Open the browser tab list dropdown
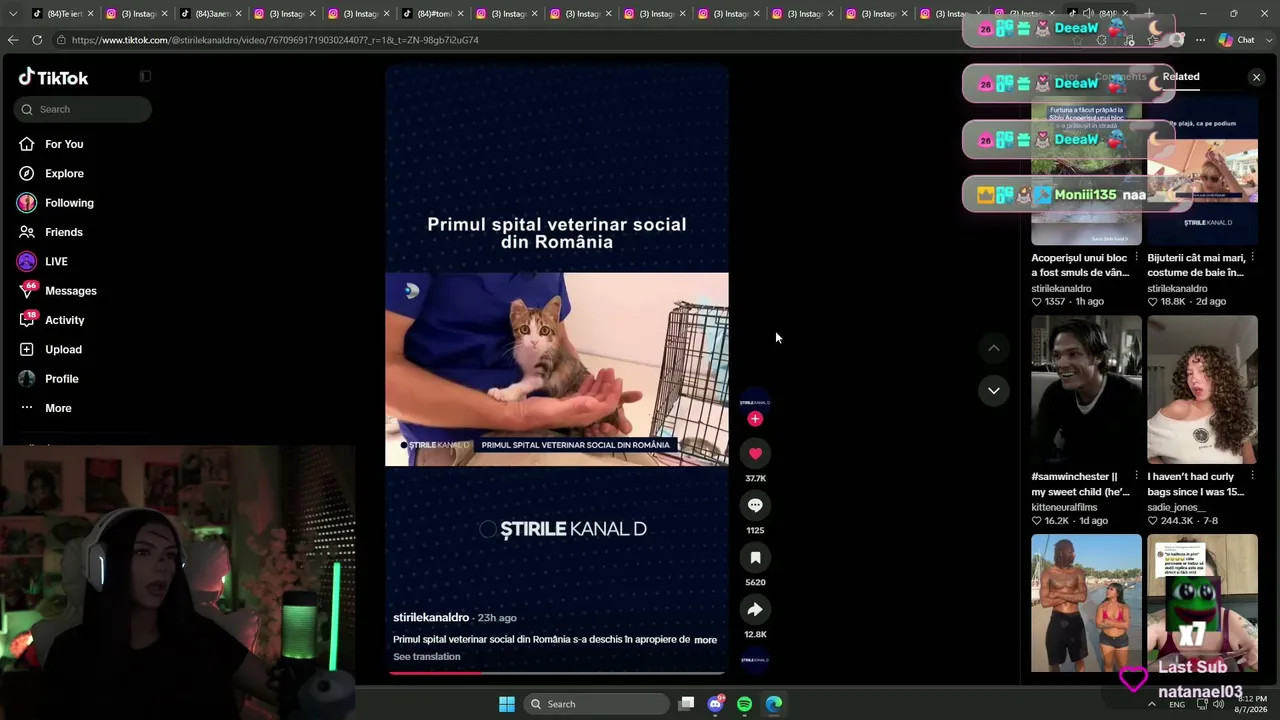Screen dimensions: 1280x720 [12, 14]
